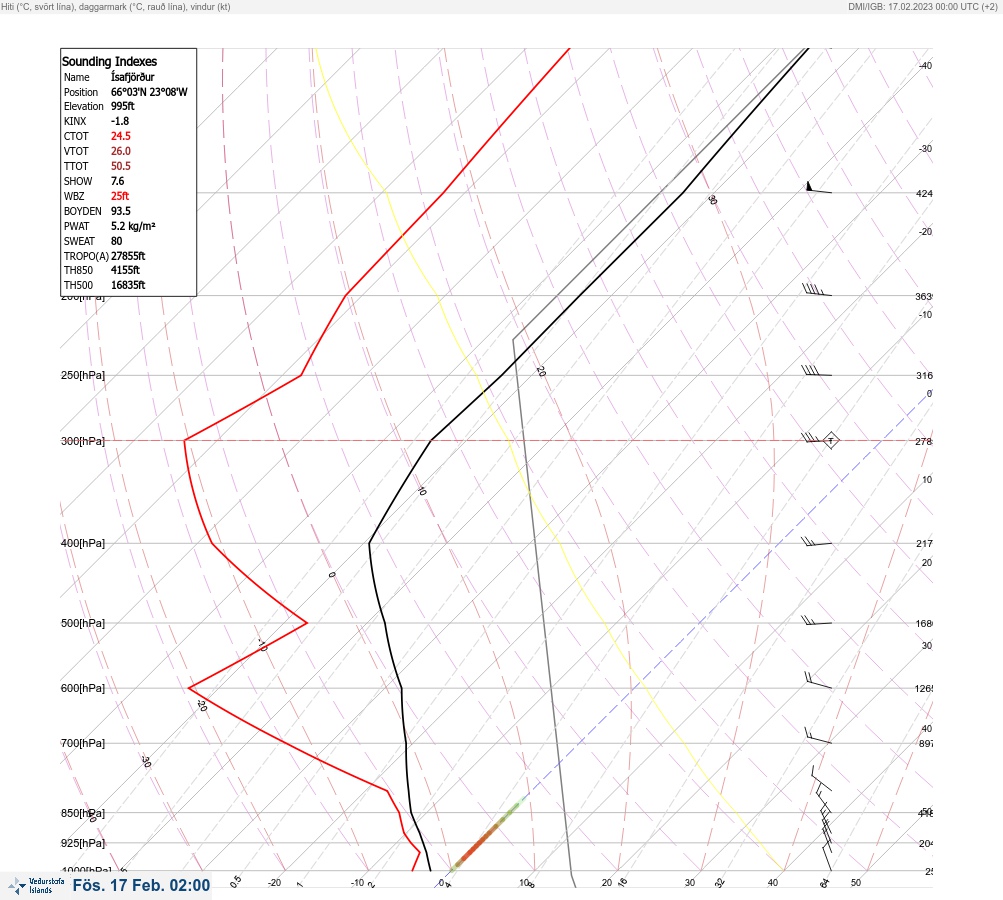Click the BOYDEN value 93.5
This screenshot has width=1003, height=900.
point(120,211)
